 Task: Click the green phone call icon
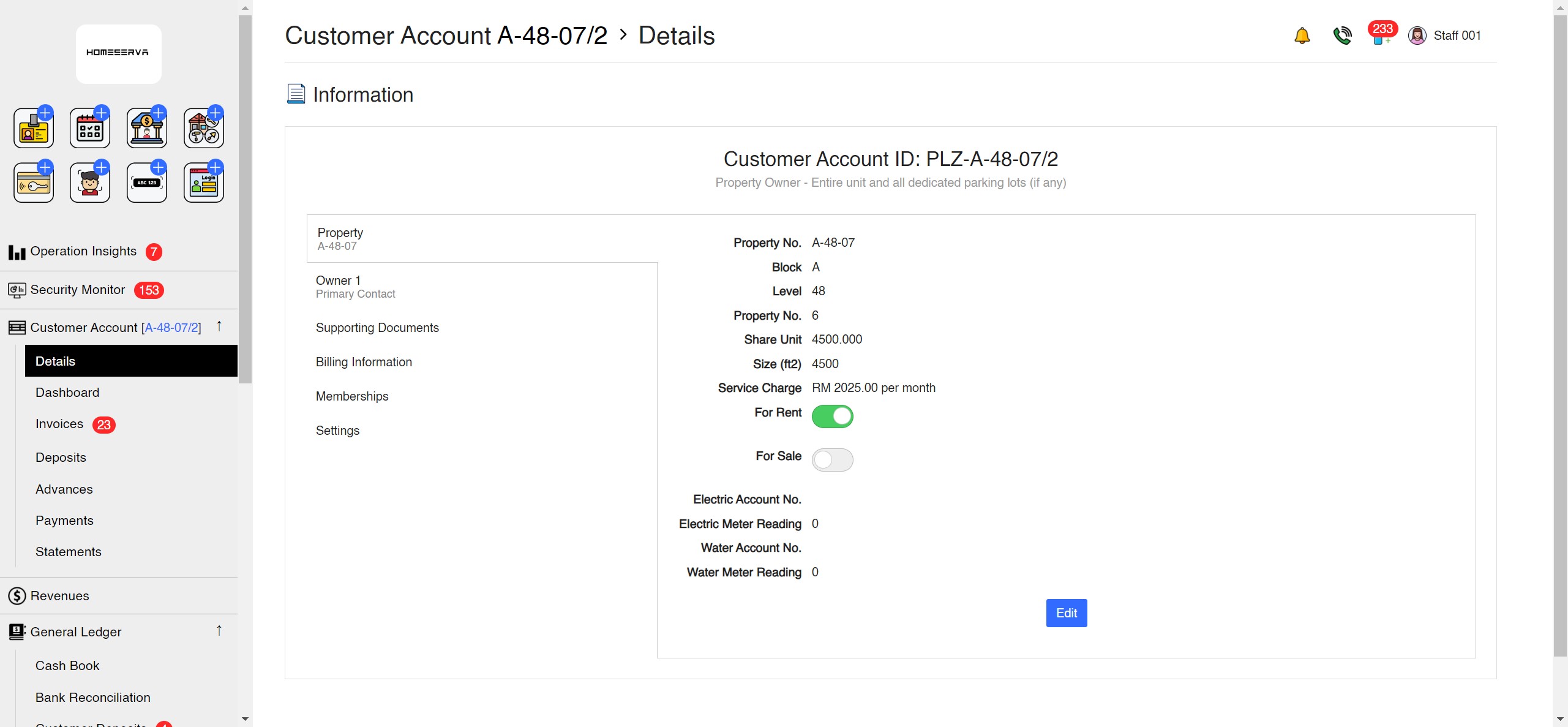[1342, 36]
